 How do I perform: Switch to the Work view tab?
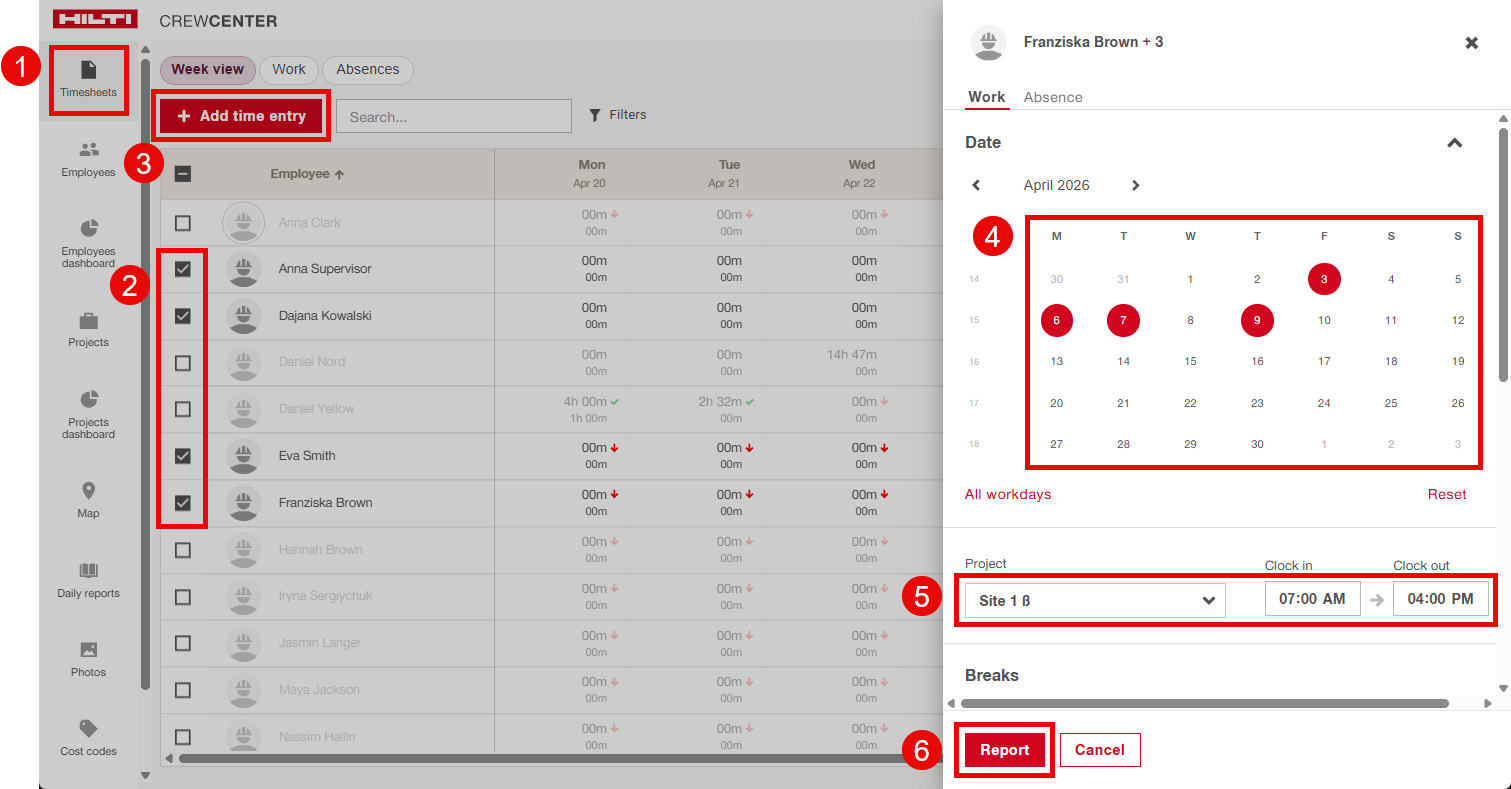click(289, 70)
